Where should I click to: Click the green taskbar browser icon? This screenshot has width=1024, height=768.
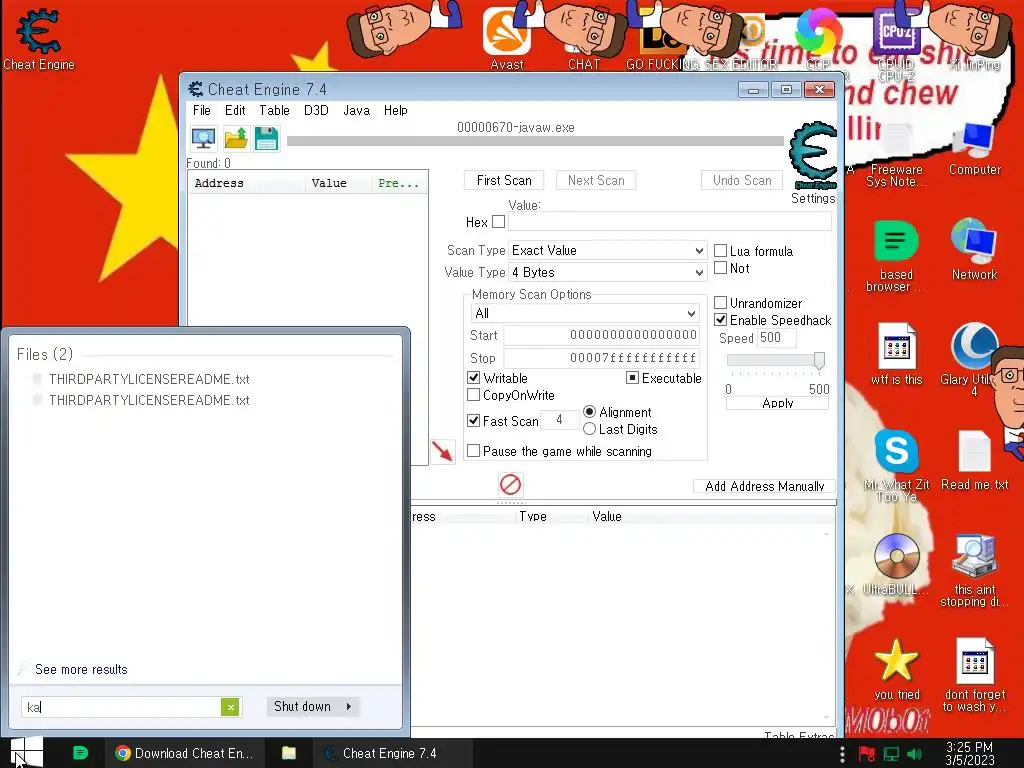[80, 752]
